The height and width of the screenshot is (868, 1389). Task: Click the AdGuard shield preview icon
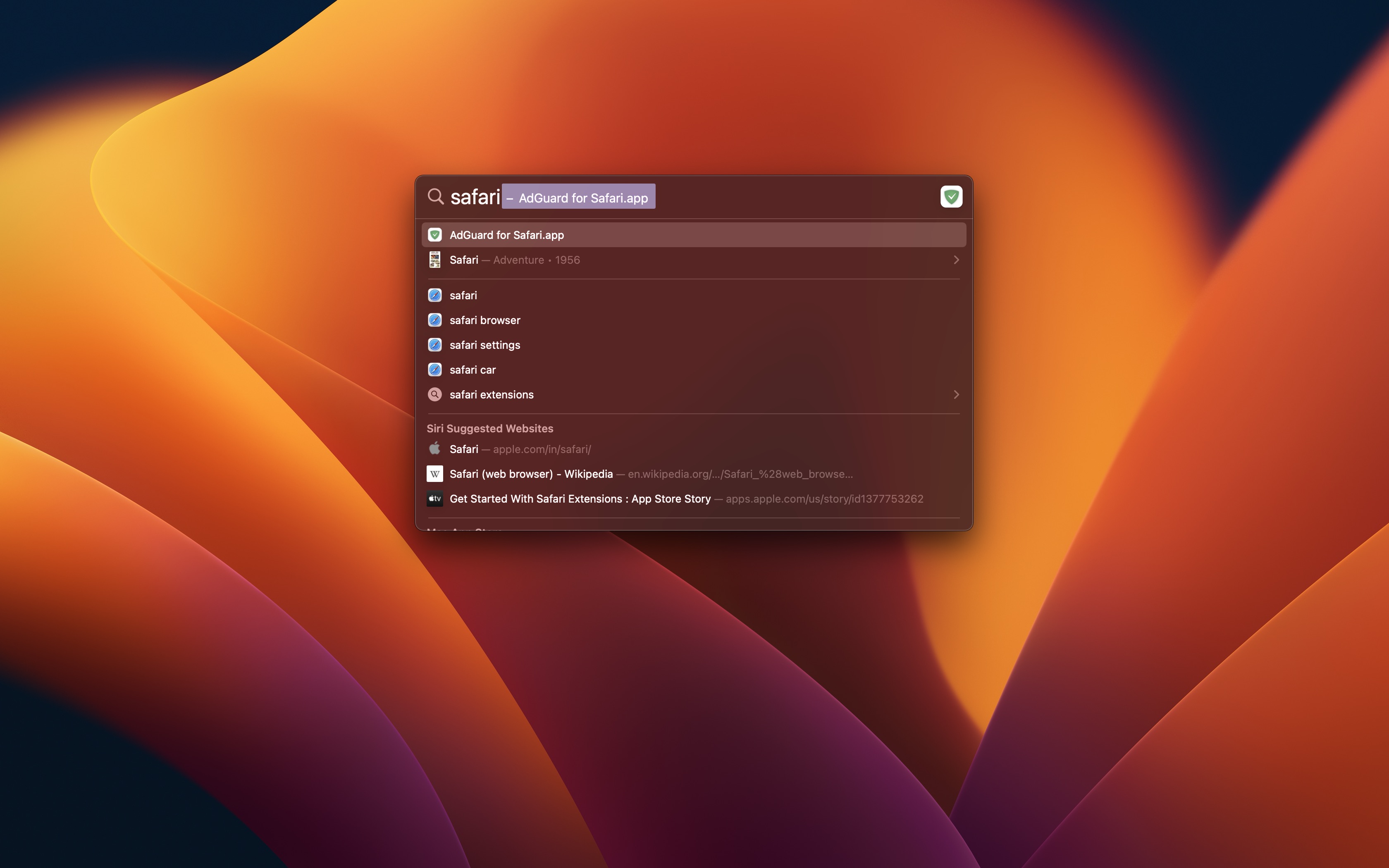(x=951, y=197)
